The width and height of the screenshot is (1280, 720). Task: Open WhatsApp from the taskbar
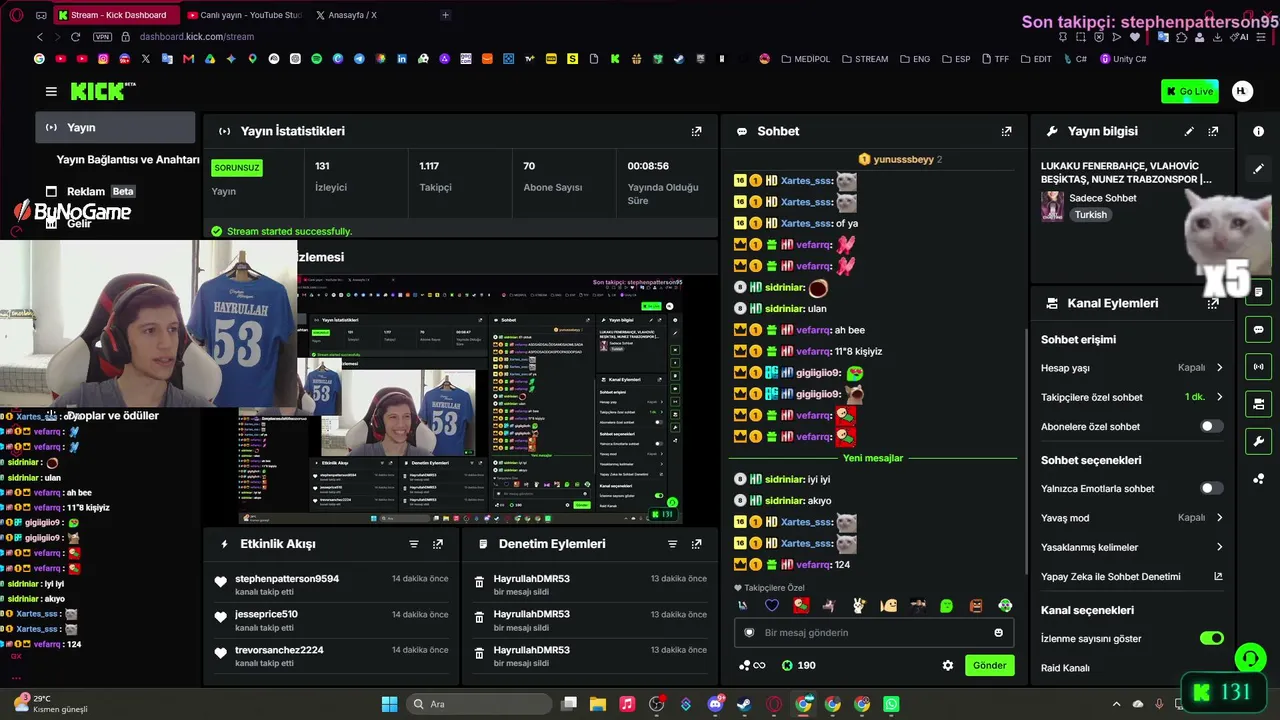[x=891, y=704]
